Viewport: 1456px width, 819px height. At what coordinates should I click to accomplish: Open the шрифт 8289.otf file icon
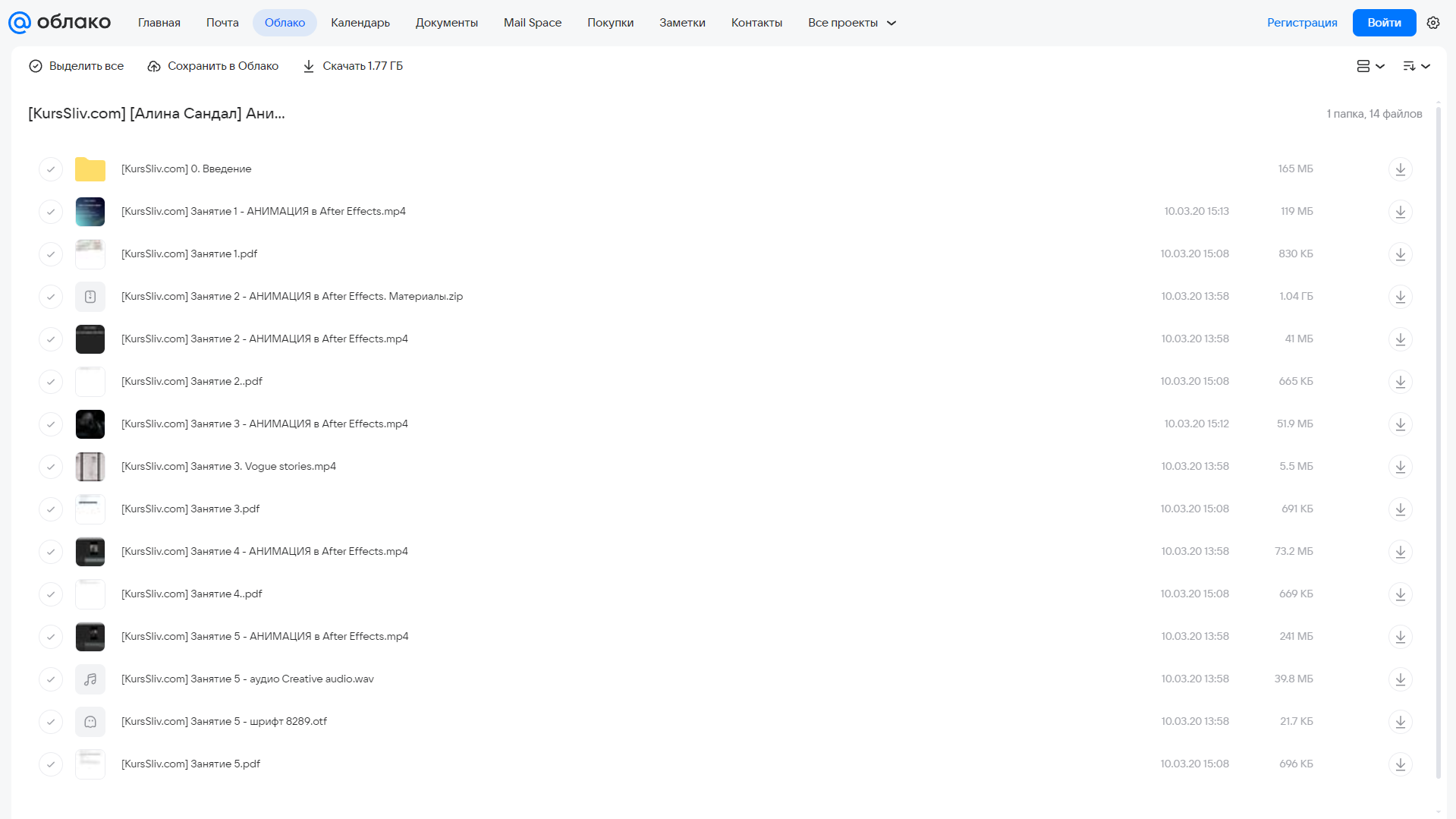pos(90,722)
